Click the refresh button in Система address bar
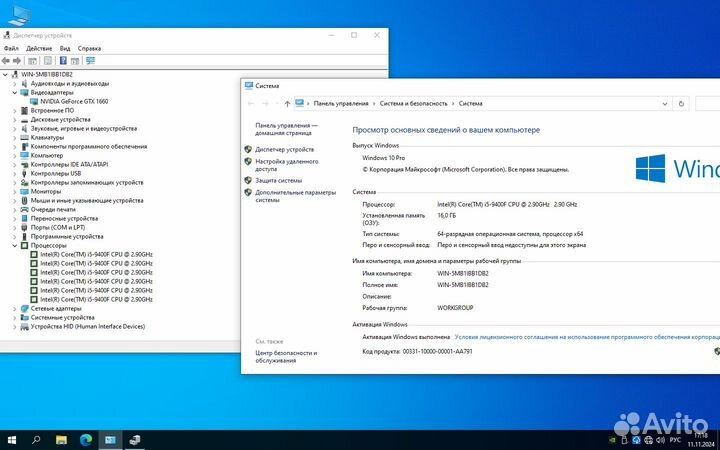 click(x=681, y=104)
